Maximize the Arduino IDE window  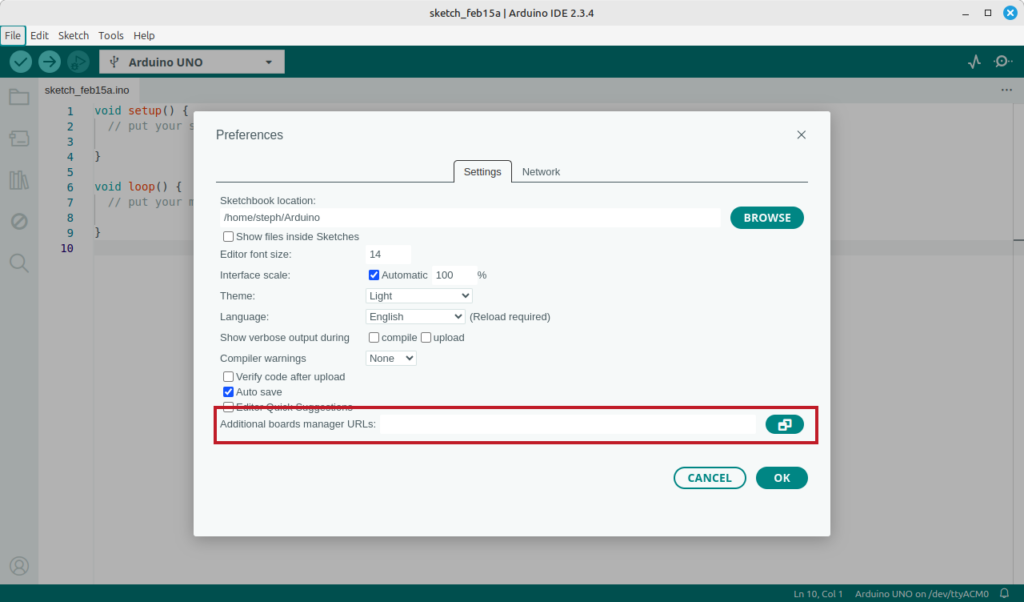pos(987,13)
